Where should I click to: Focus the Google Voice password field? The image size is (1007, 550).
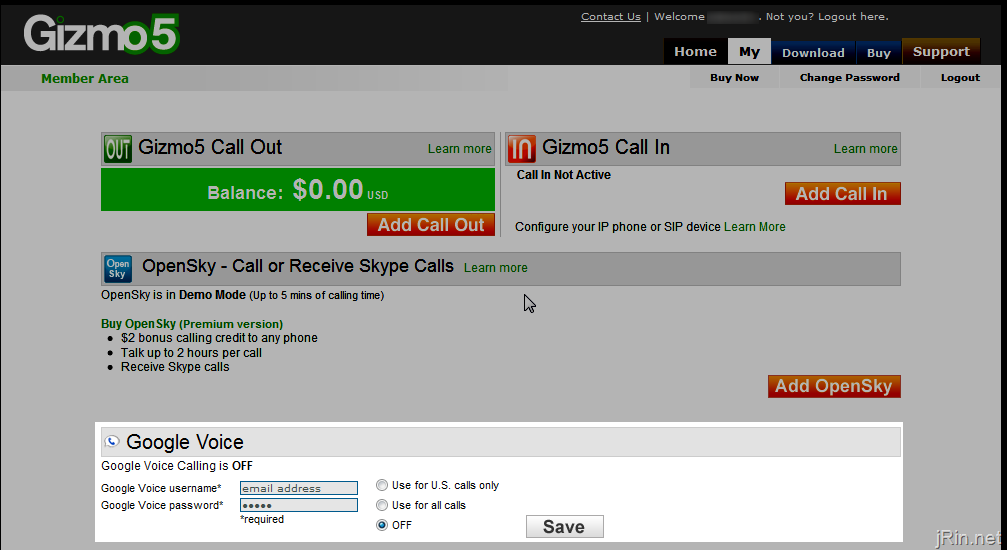[299, 505]
